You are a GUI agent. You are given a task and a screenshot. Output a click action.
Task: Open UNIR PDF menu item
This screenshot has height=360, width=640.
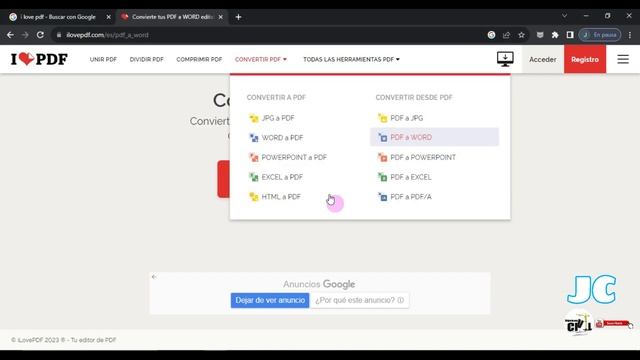[x=103, y=59]
